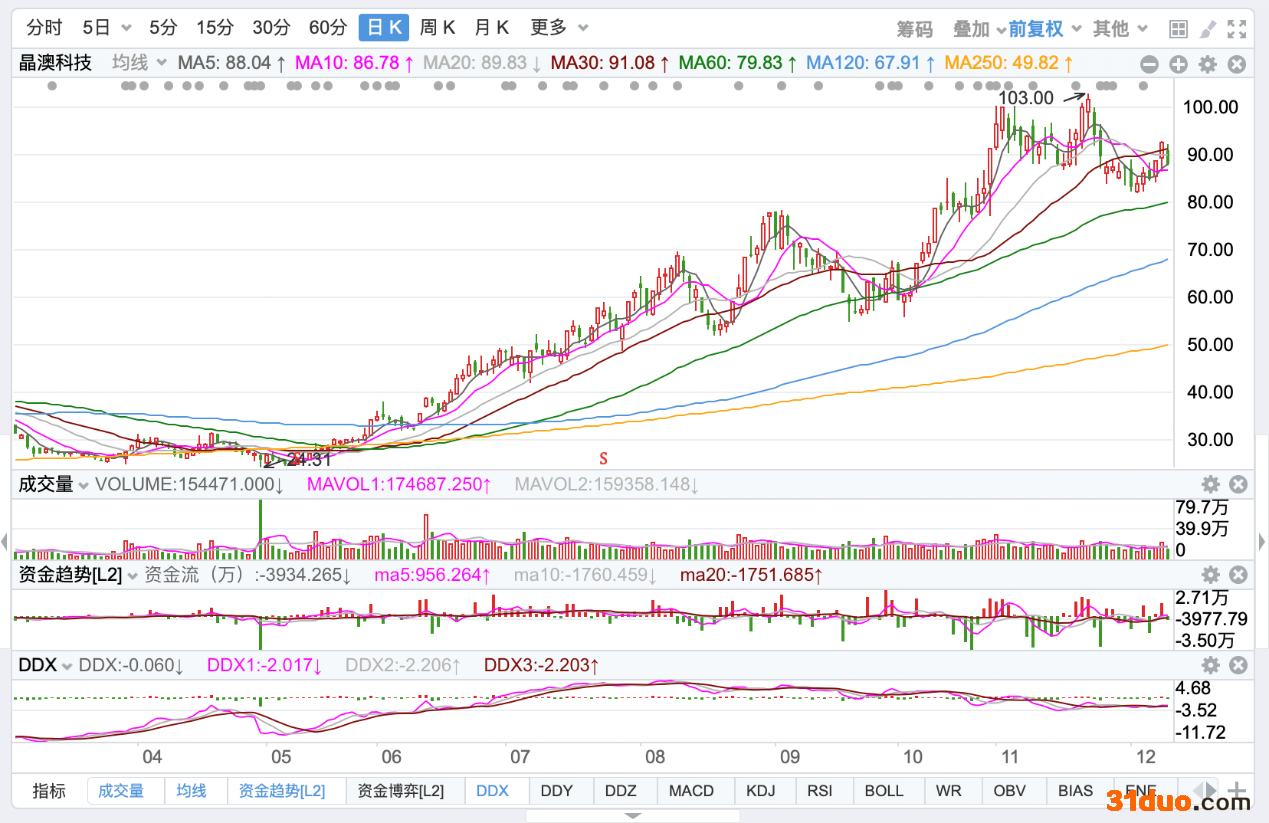Add a new indicator with plus icon
This screenshot has width=1269, height=823.
(1236, 790)
